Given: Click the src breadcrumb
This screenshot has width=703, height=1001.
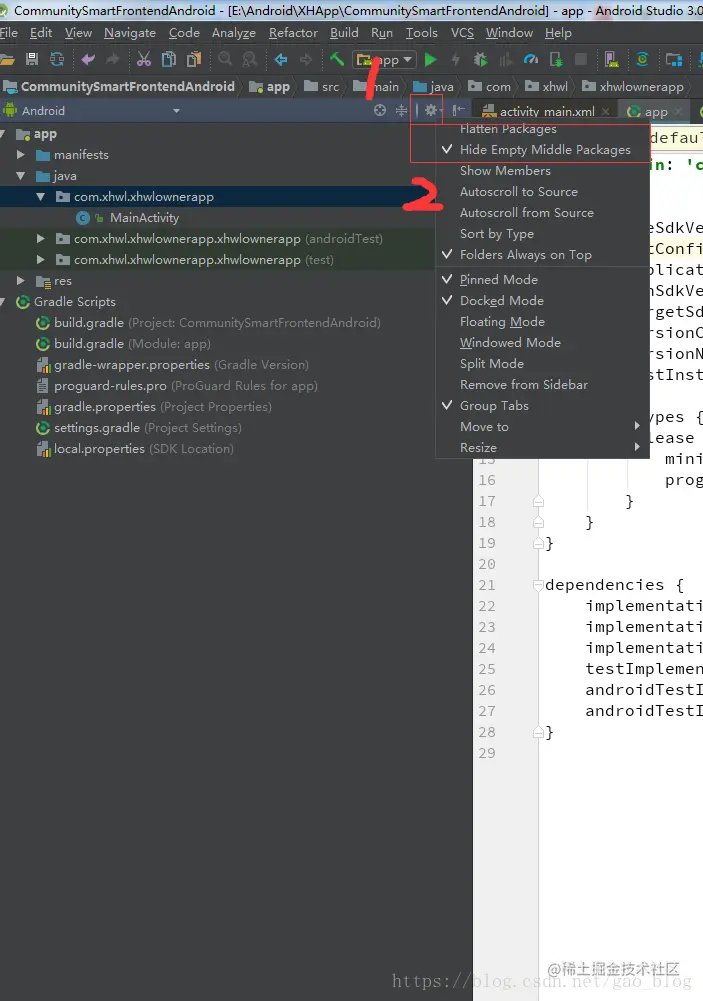Looking at the screenshot, I should coord(322,86).
